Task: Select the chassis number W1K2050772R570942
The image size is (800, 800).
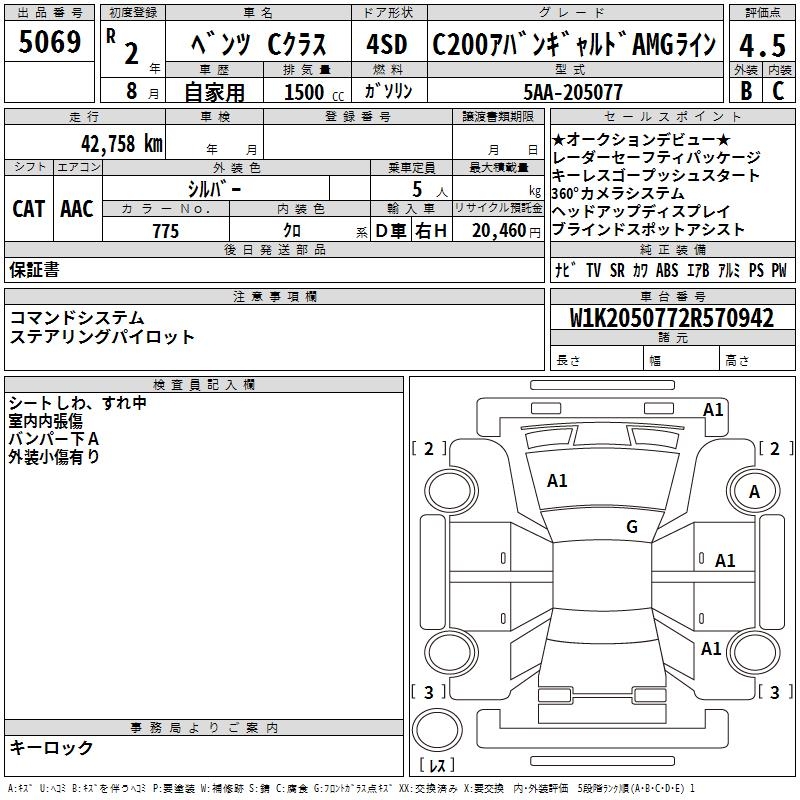Action: [672, 318]
